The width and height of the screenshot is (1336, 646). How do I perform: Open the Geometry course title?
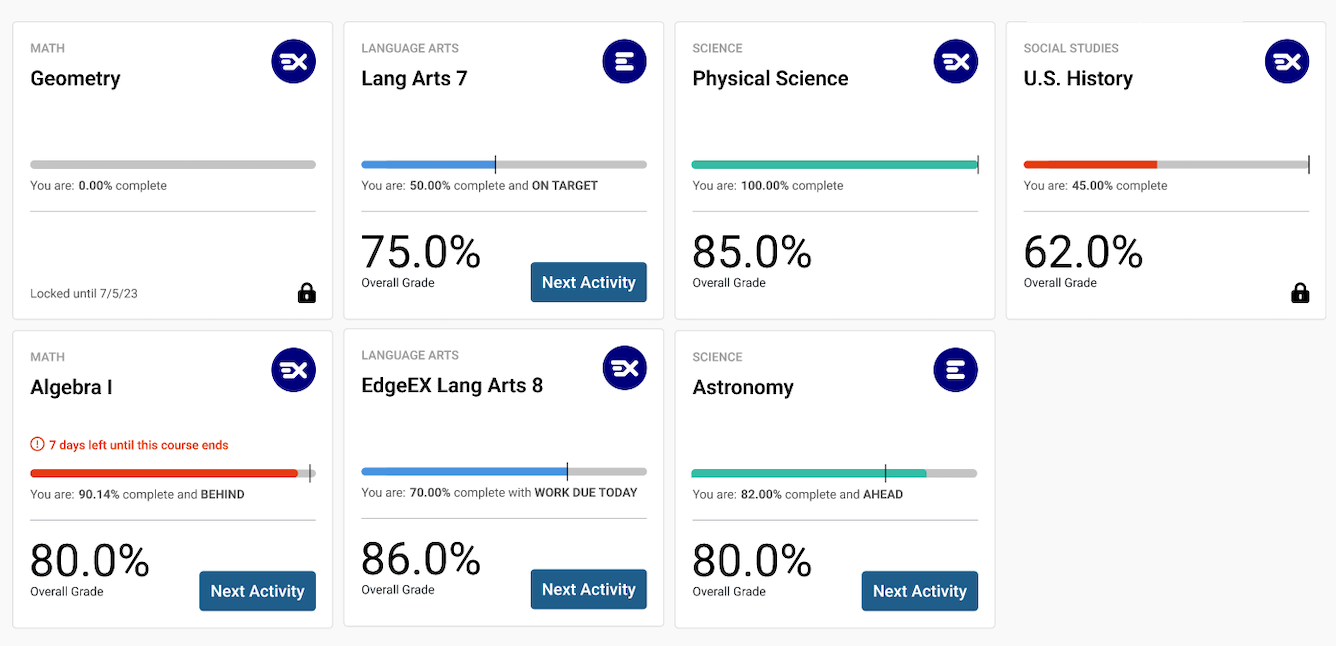(x=75, y=78)
